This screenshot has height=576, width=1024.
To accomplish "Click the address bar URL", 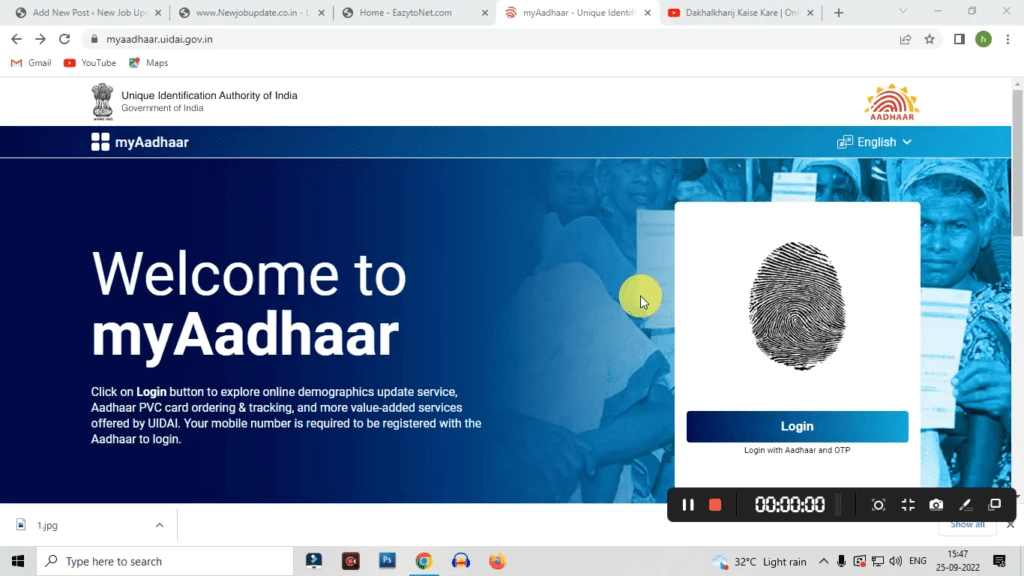I will coord(159,39).
